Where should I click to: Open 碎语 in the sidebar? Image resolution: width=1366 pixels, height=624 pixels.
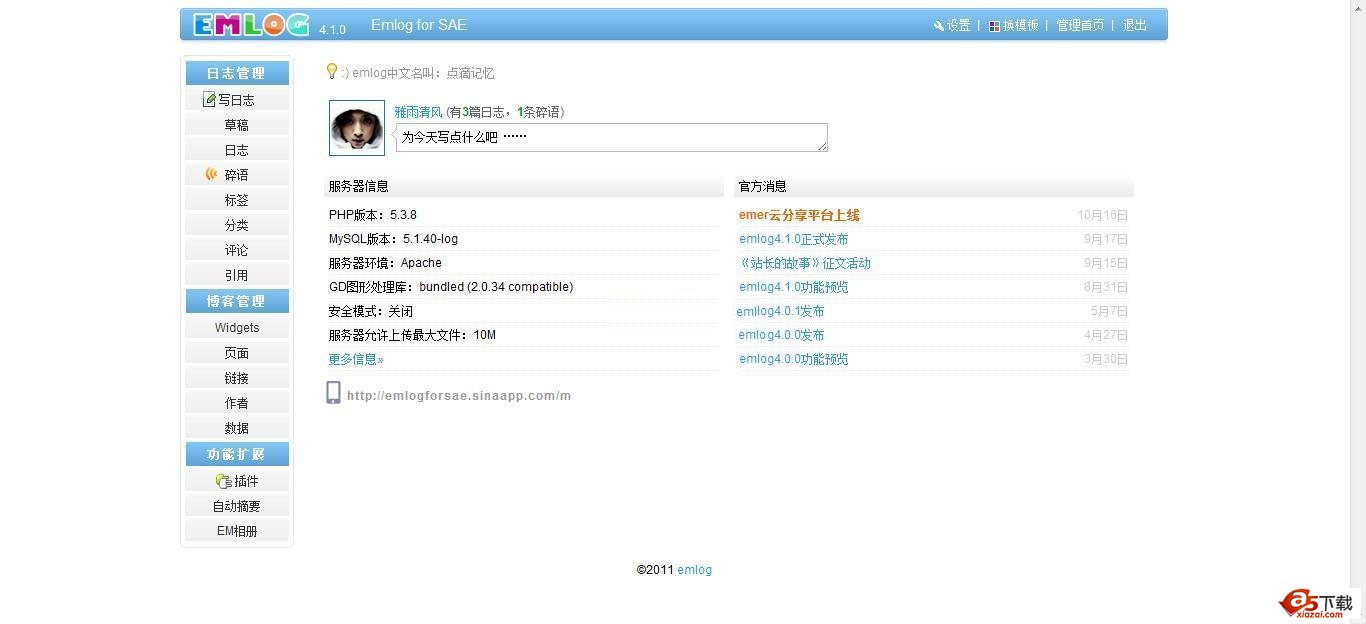237,175
